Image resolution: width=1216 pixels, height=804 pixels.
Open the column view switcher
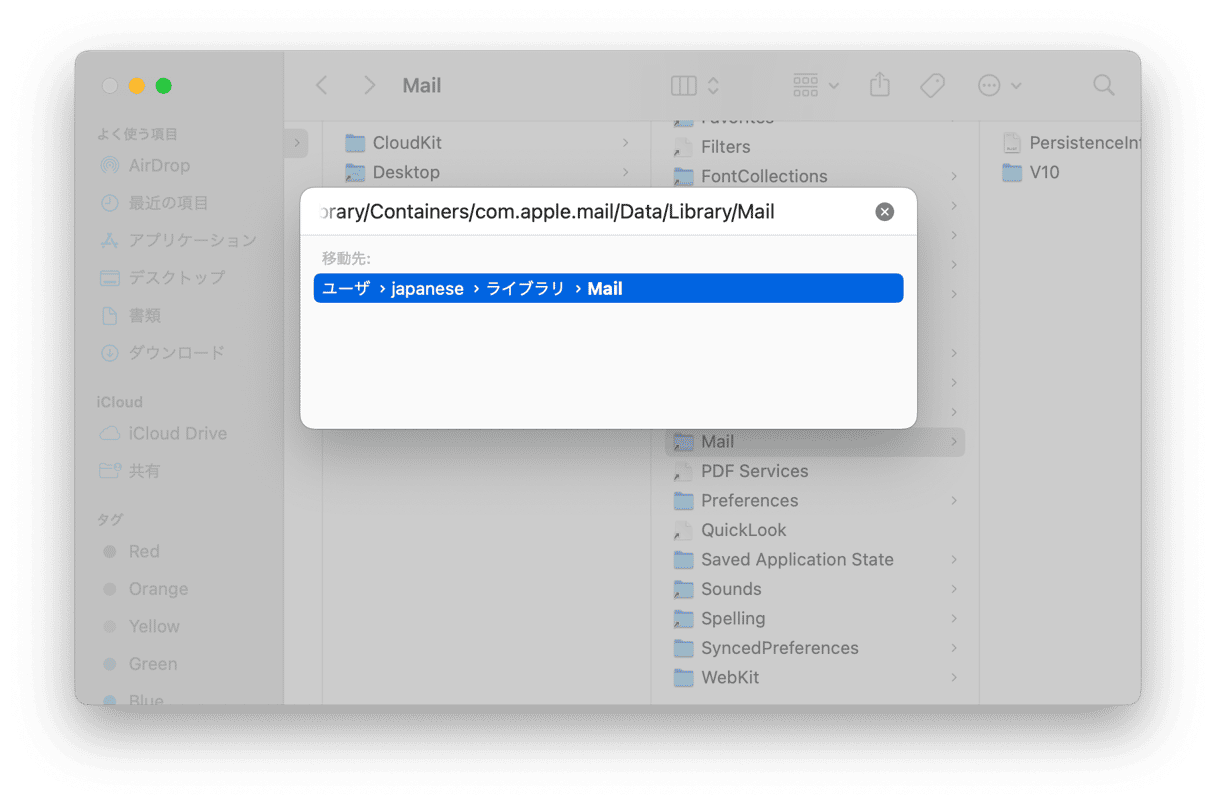695,86
